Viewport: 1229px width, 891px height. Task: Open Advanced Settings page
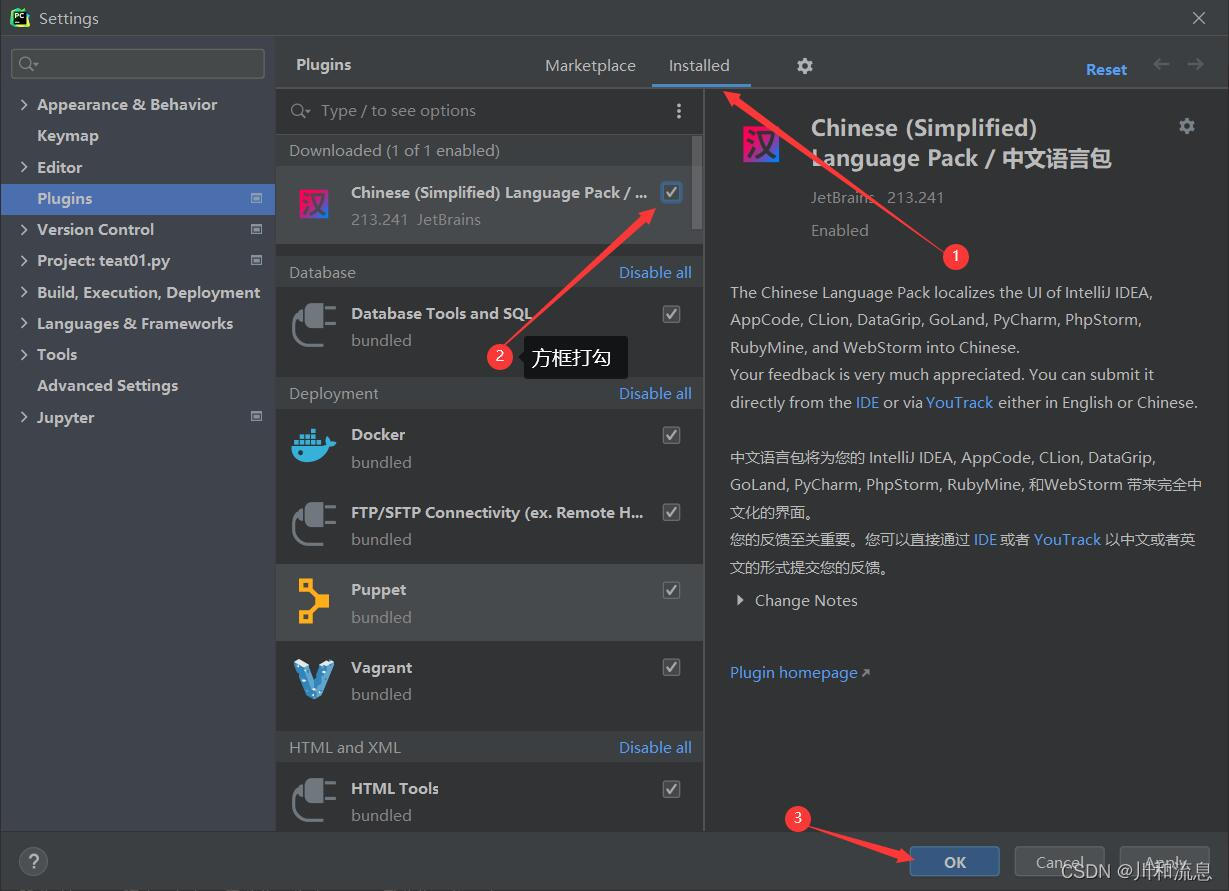pyautogui.click(x=108, y=385)
